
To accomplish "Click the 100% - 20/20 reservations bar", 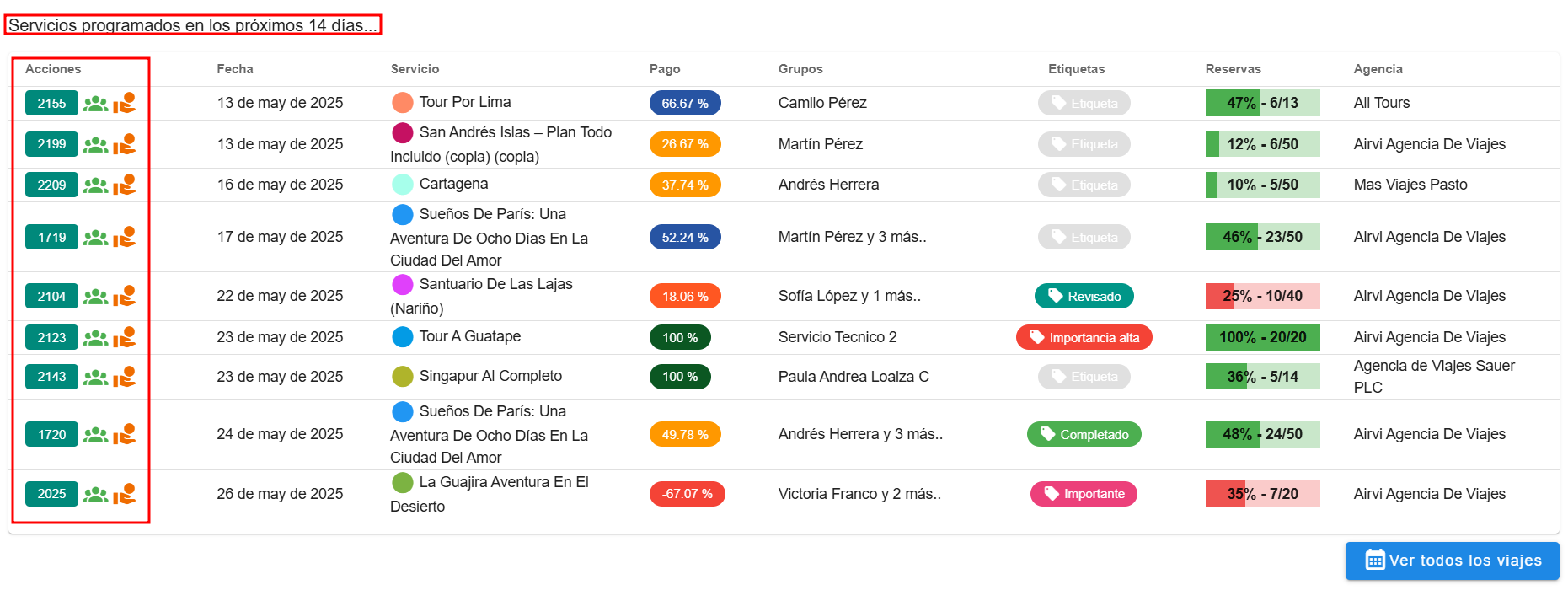I will (1262, 338).
